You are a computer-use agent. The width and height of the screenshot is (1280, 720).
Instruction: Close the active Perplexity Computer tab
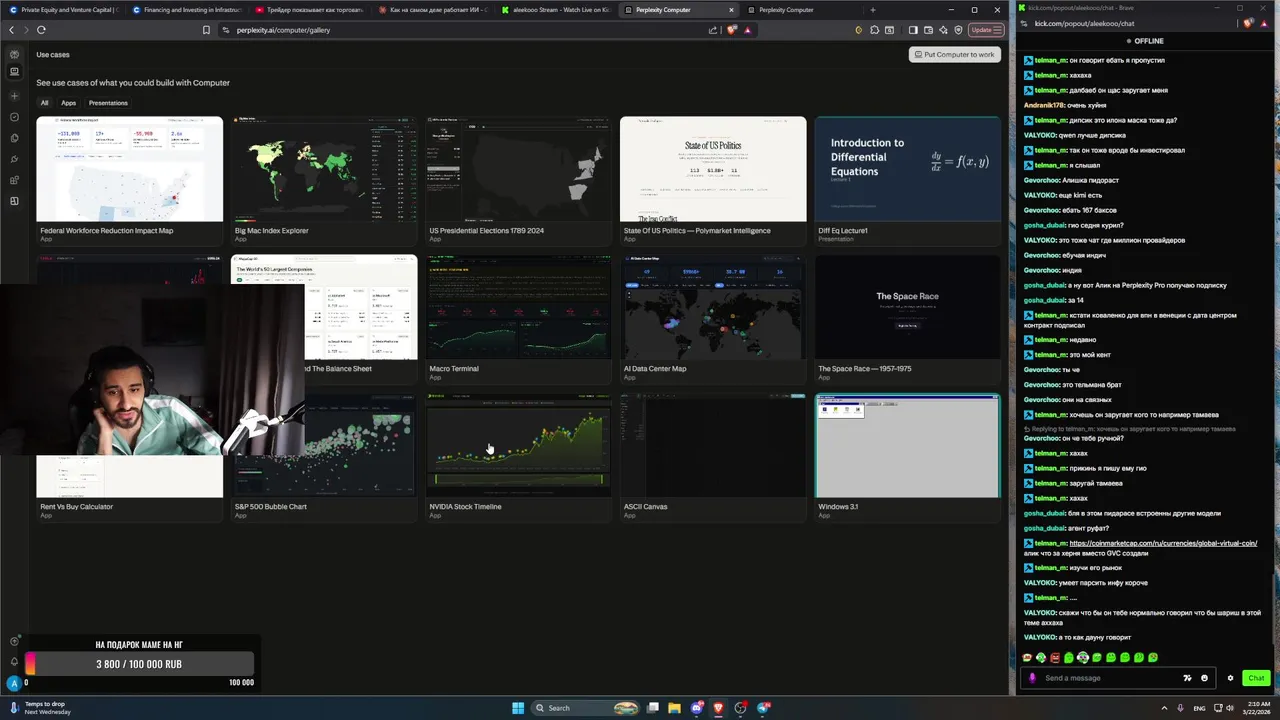pyautogui.click(x=731, y=10)
